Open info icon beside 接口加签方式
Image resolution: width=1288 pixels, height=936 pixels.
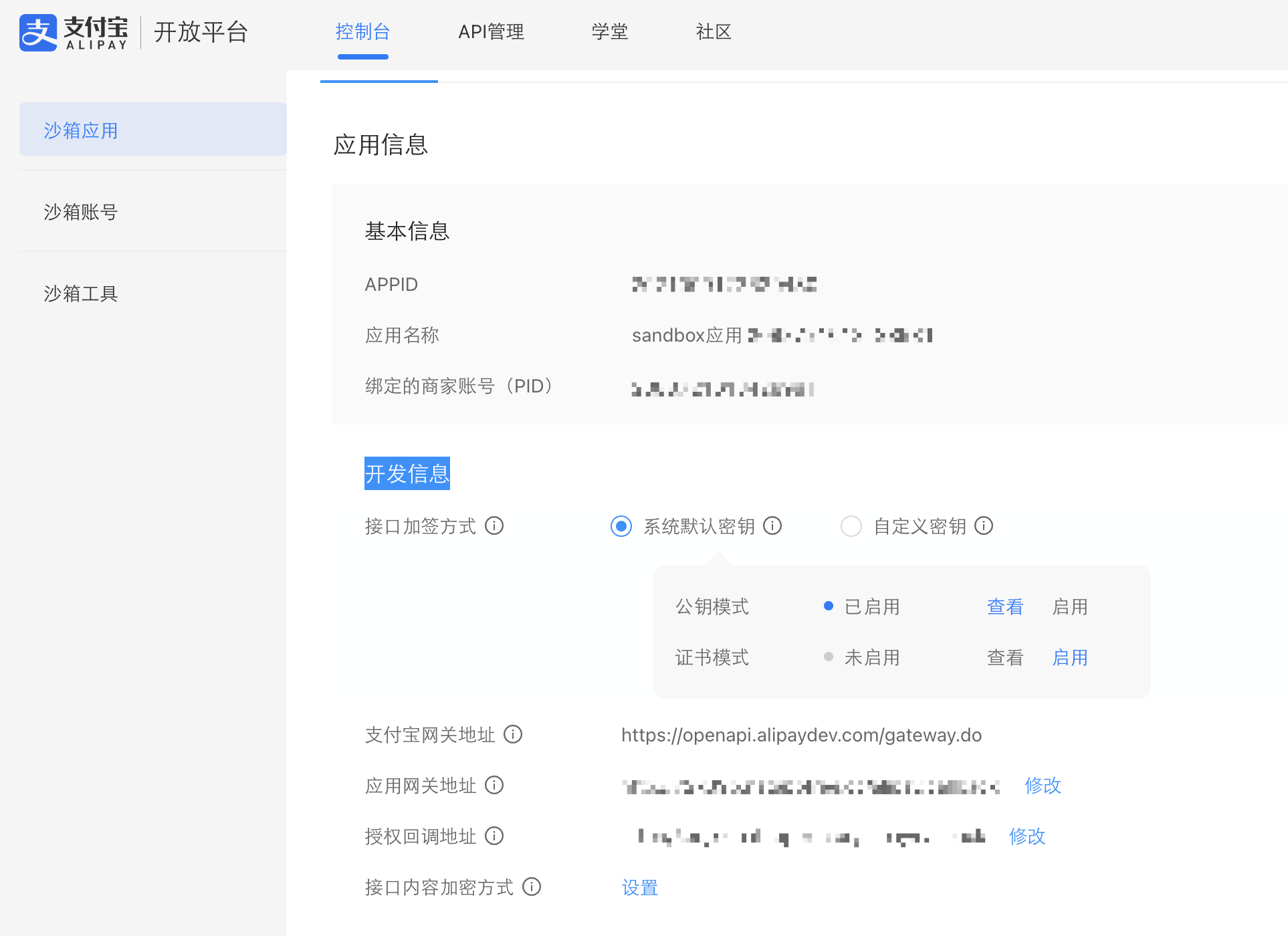point(494,526)
